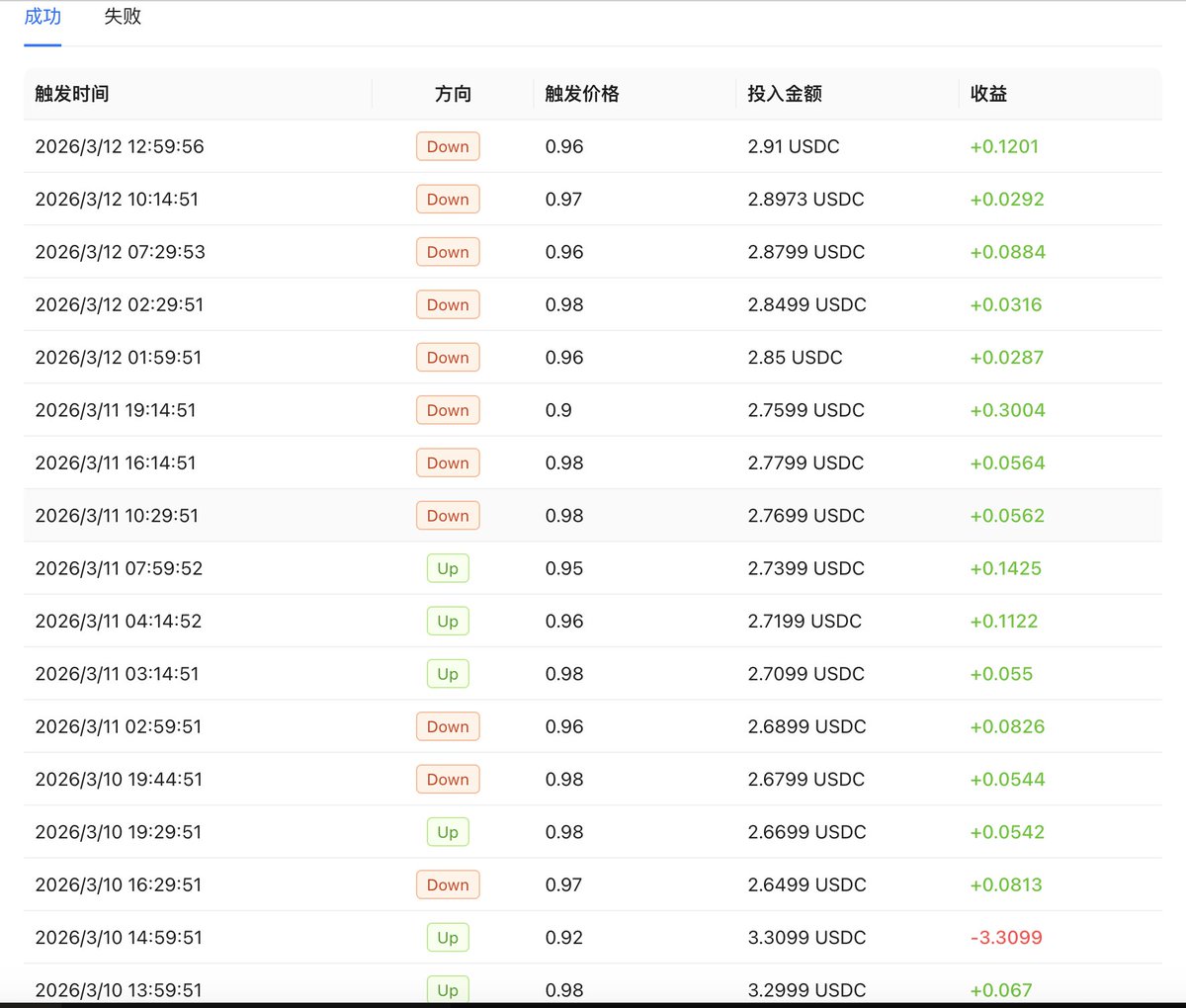The height and width of the screenshot is (1008, 1186).
Task: Click the Up tag for 2026/3/10 19:29:51
Action: click(447, 831)
